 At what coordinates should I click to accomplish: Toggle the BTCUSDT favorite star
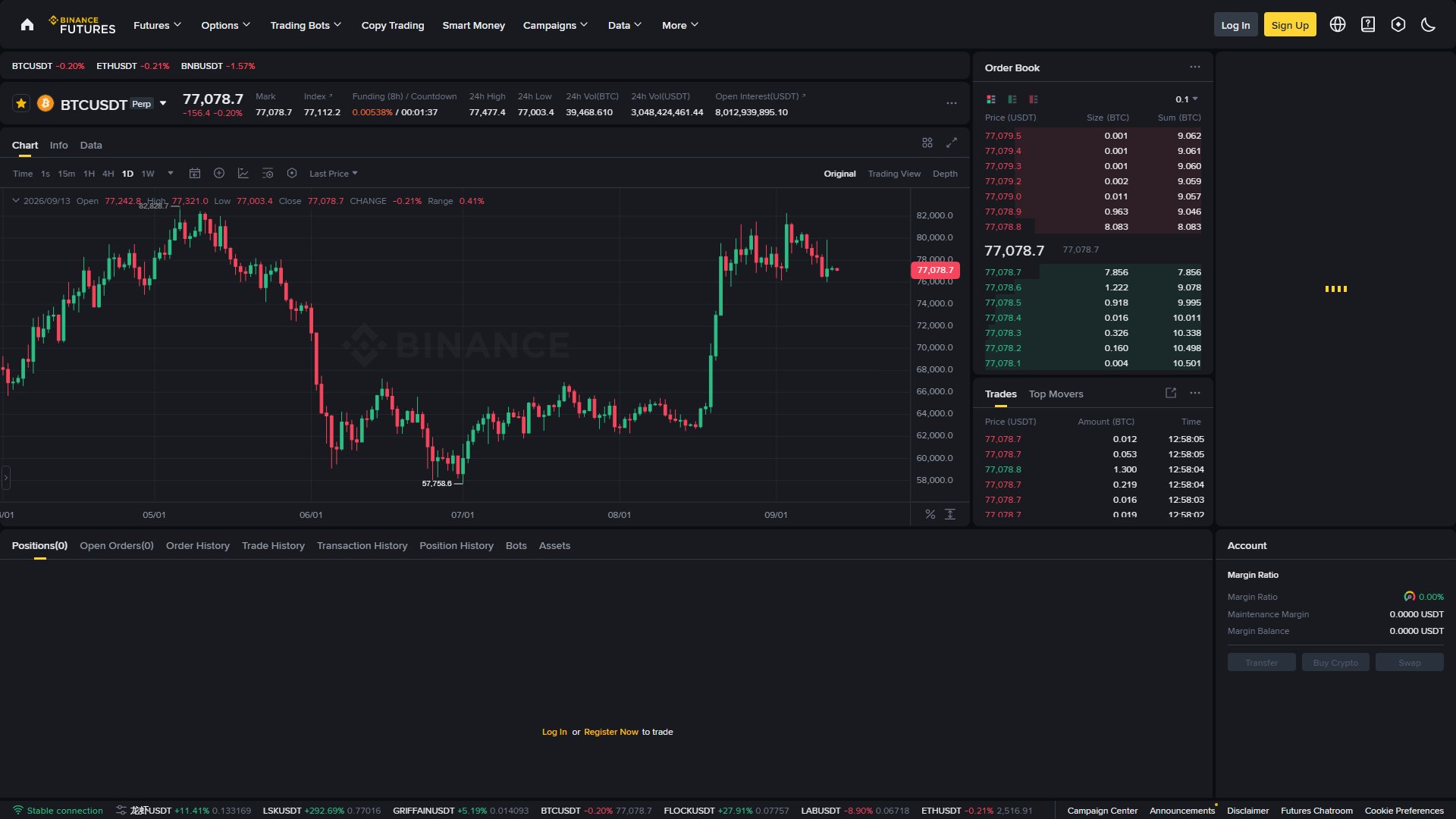click(x=21, y=104)
